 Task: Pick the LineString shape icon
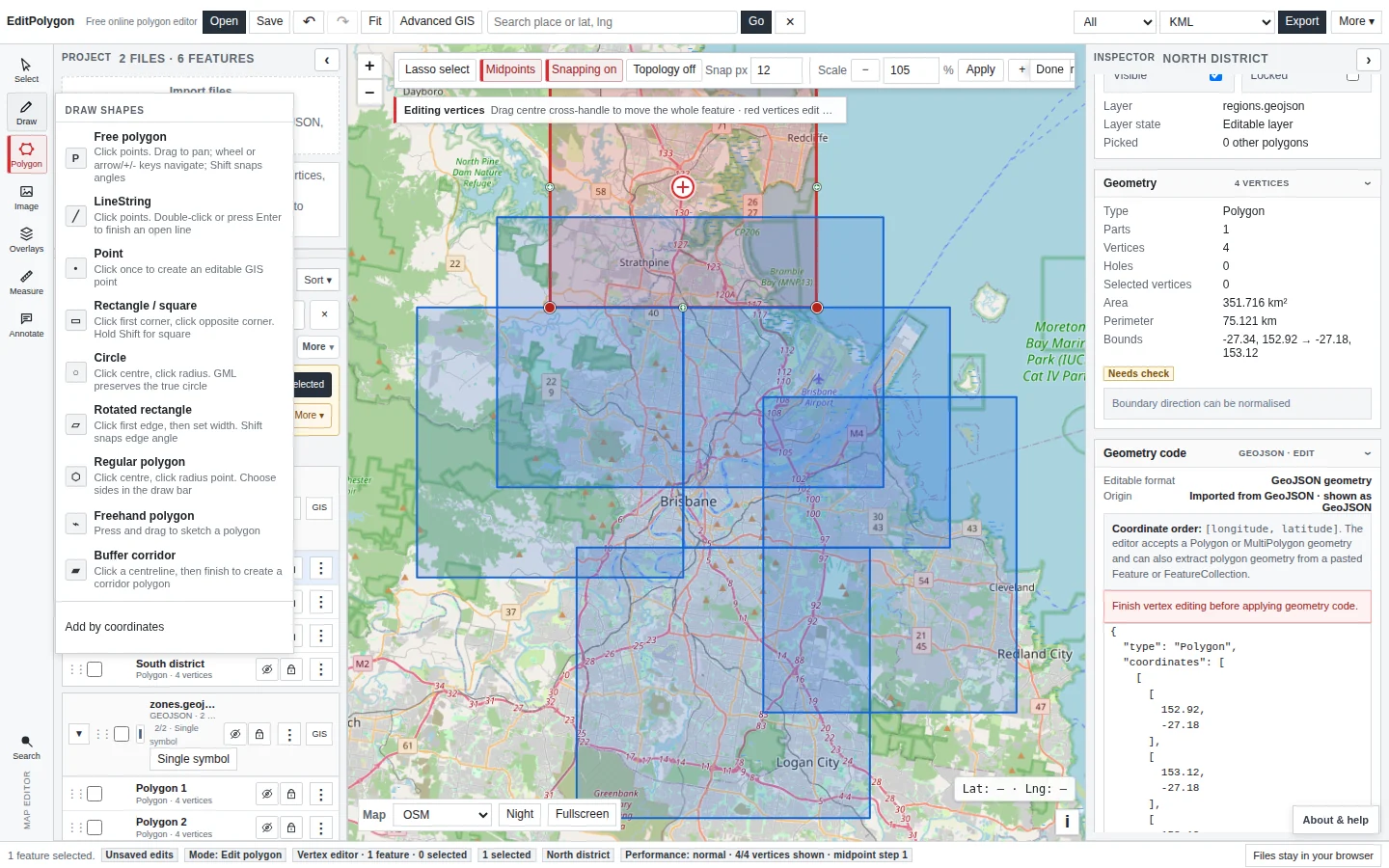75,216
